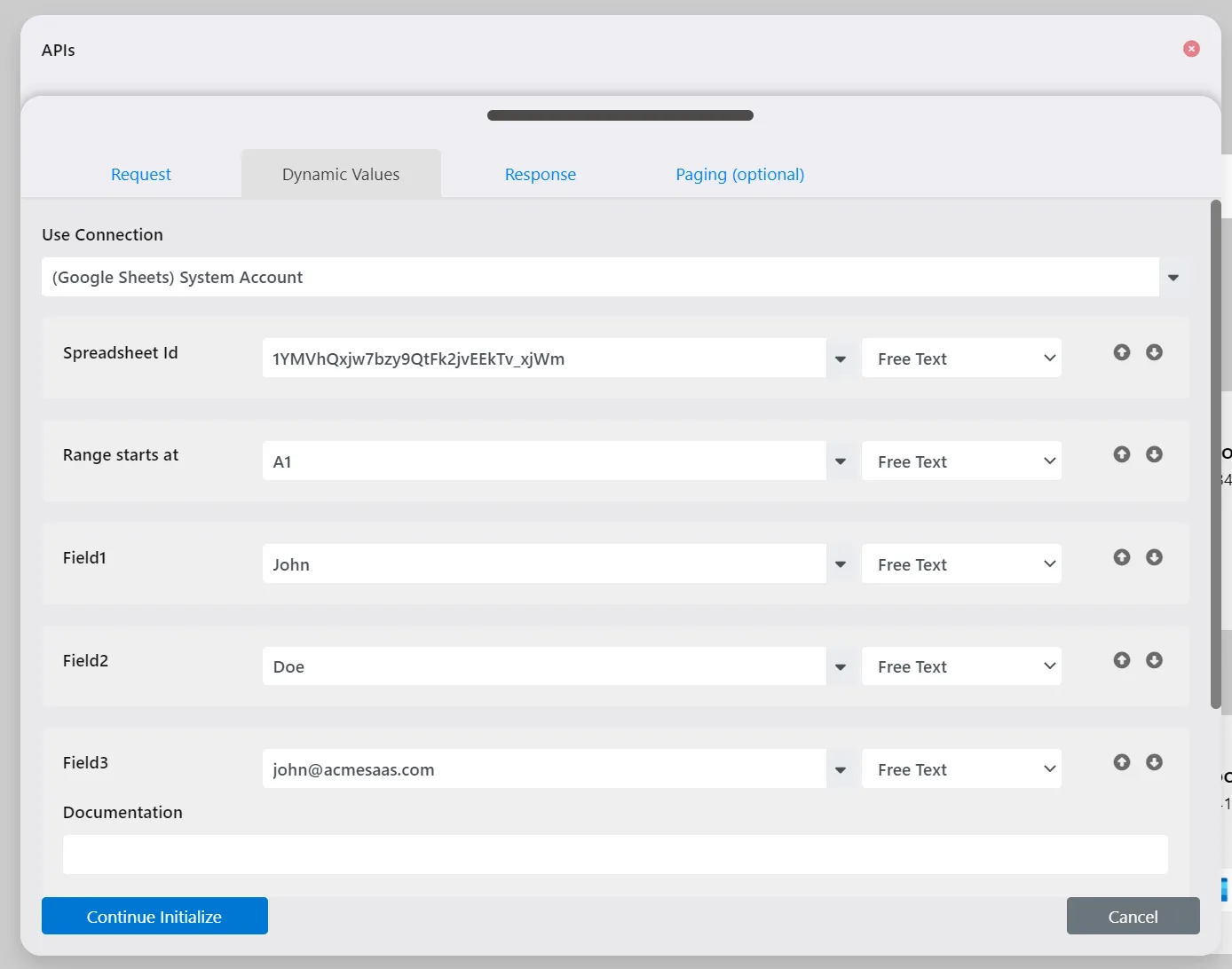Viewport: 1232px width, 969px height.
Task: Open Field3 value suggestions arrow
Action: click(841, 769)
